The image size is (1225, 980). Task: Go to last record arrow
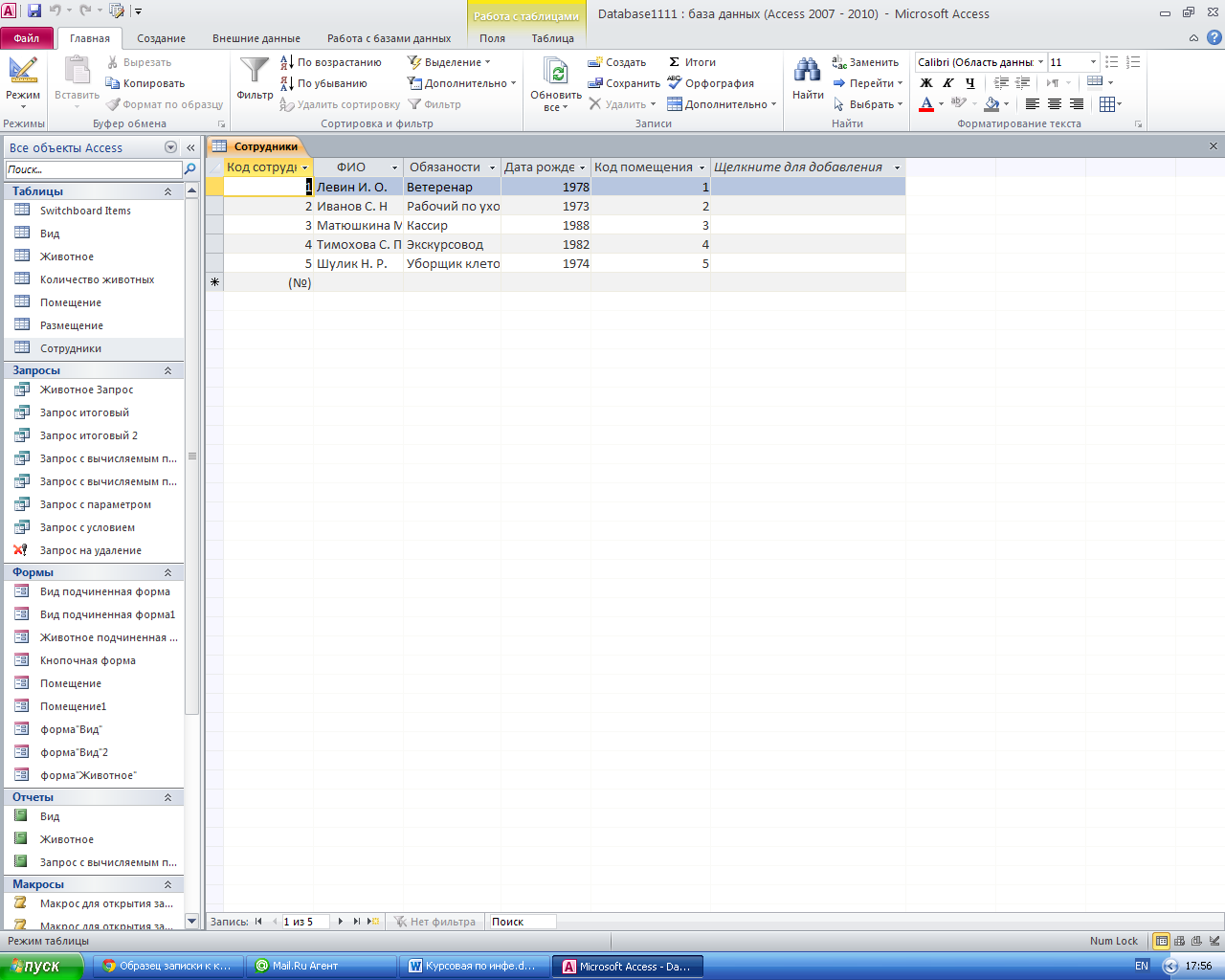[357, 922]
